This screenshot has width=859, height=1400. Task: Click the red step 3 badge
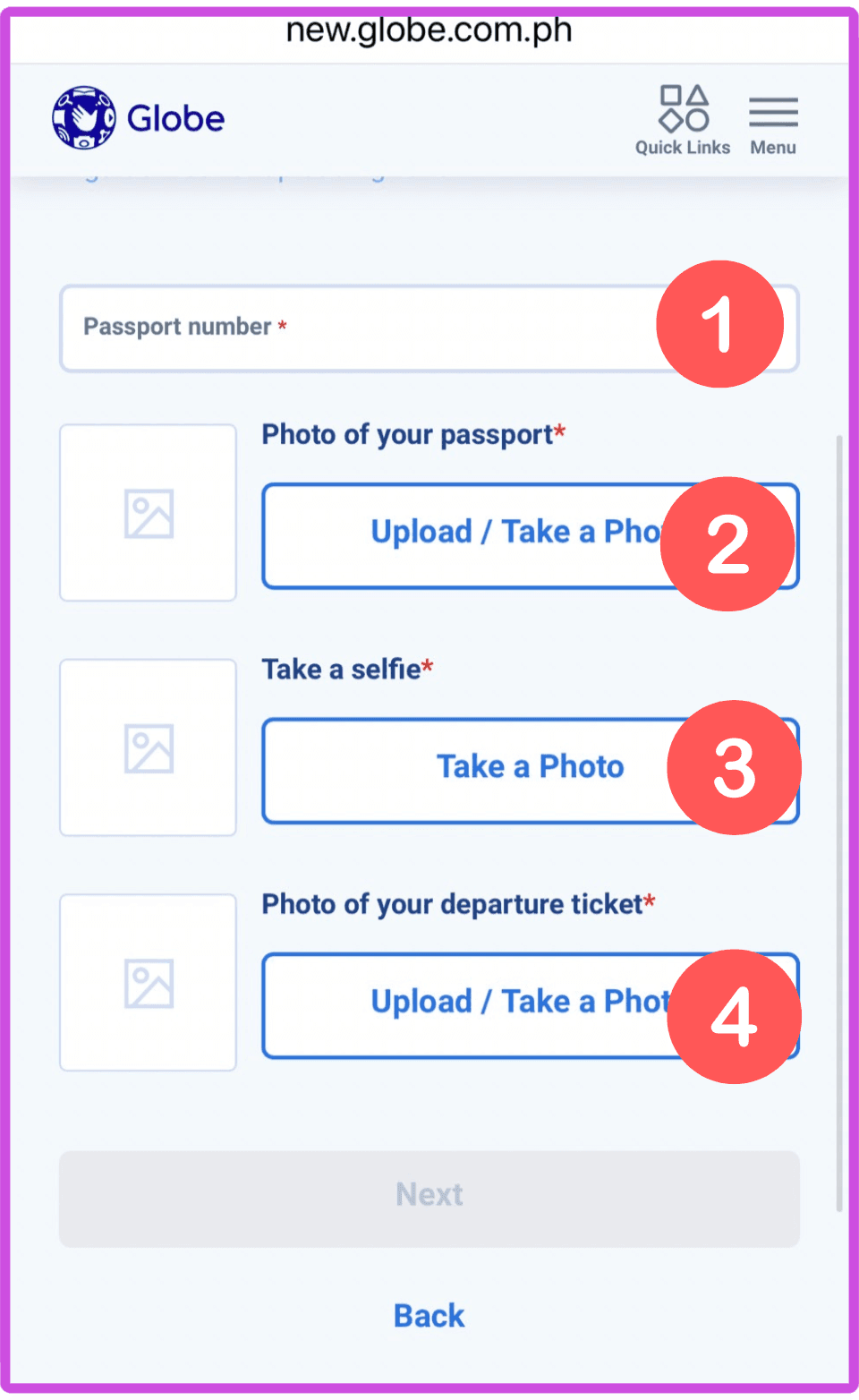(734, 767)
